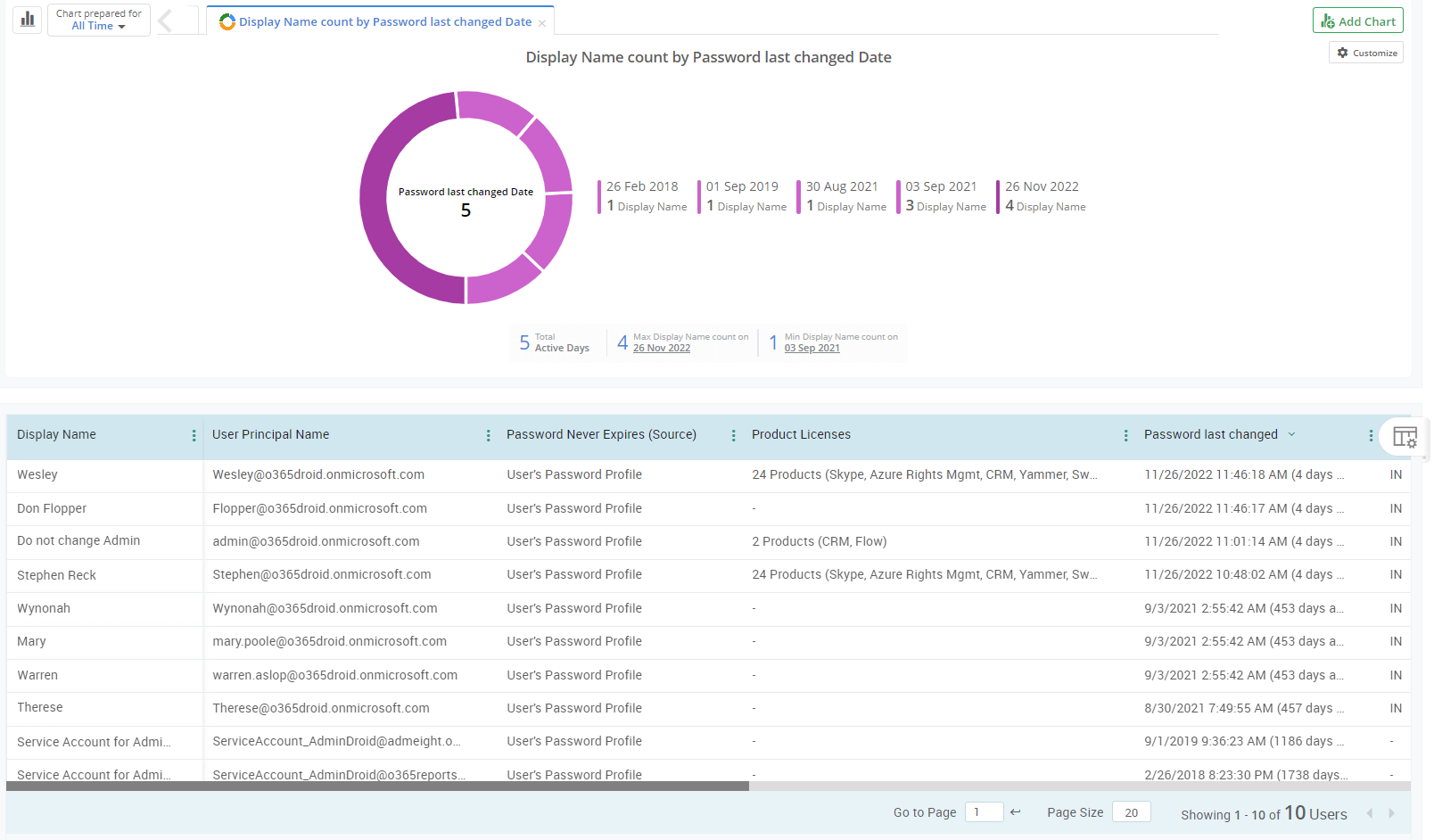Open User Principal Name column options menu
Viewport: 1434px width, 840px height.
[x=488, y=435]
